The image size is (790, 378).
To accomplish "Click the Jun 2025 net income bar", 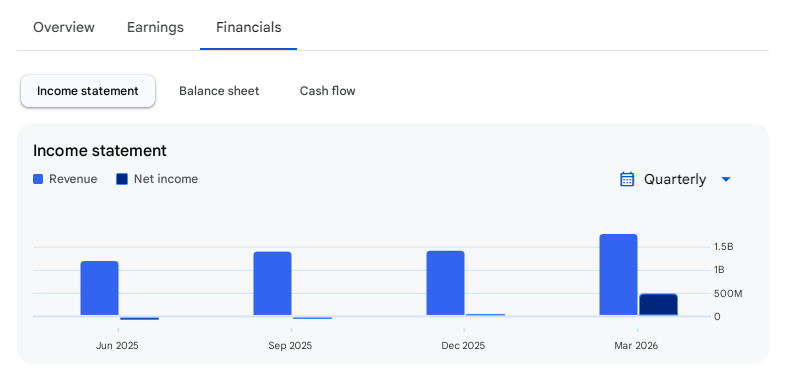I will (x=140, y=319).
